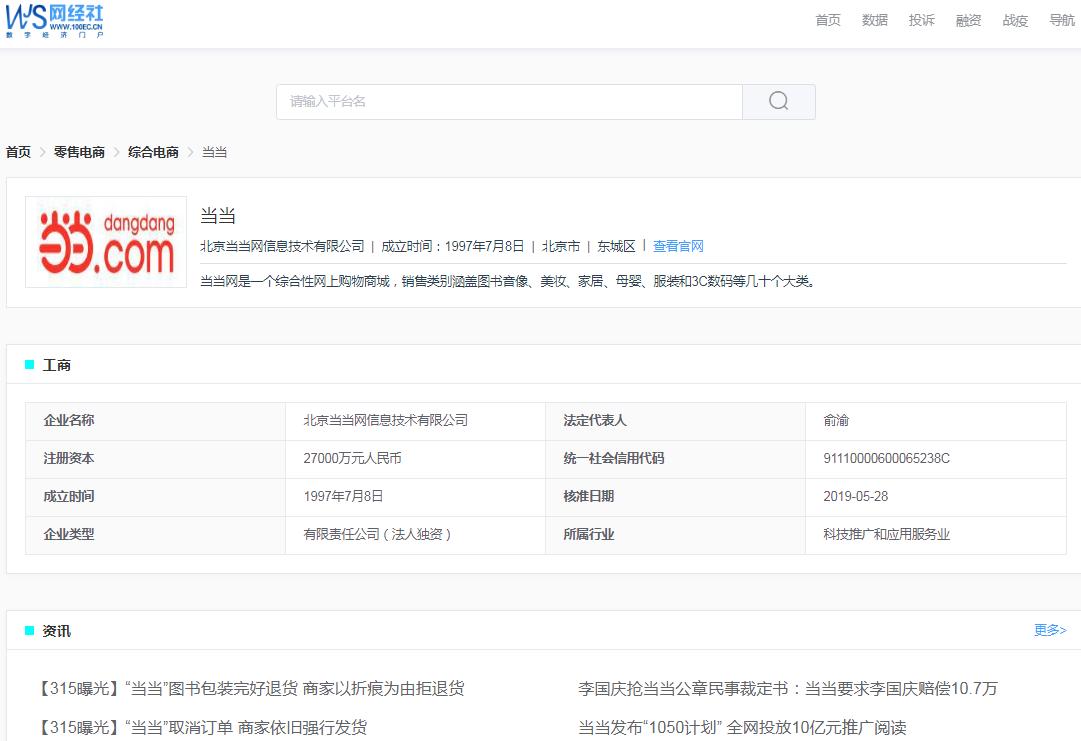
Task: Open the 查看官网 official site link
Action: tap(679, 245)
